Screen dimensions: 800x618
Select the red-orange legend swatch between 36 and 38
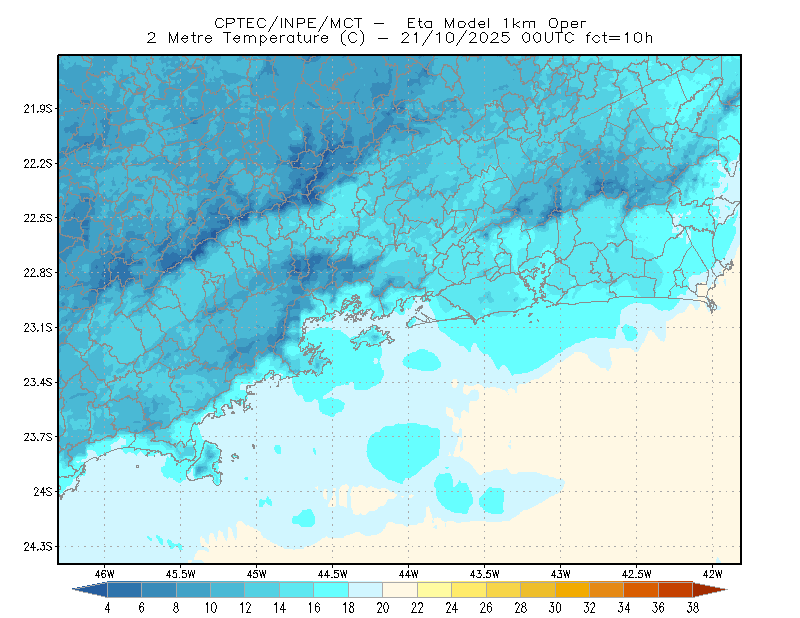pyautogui.click(x=676, y=590)
